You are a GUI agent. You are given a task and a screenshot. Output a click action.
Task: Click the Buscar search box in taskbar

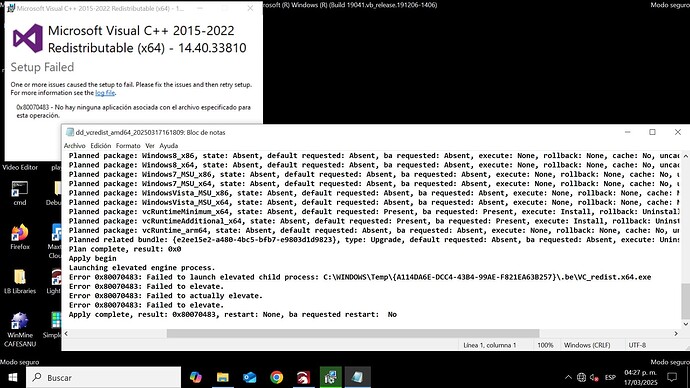104,377
